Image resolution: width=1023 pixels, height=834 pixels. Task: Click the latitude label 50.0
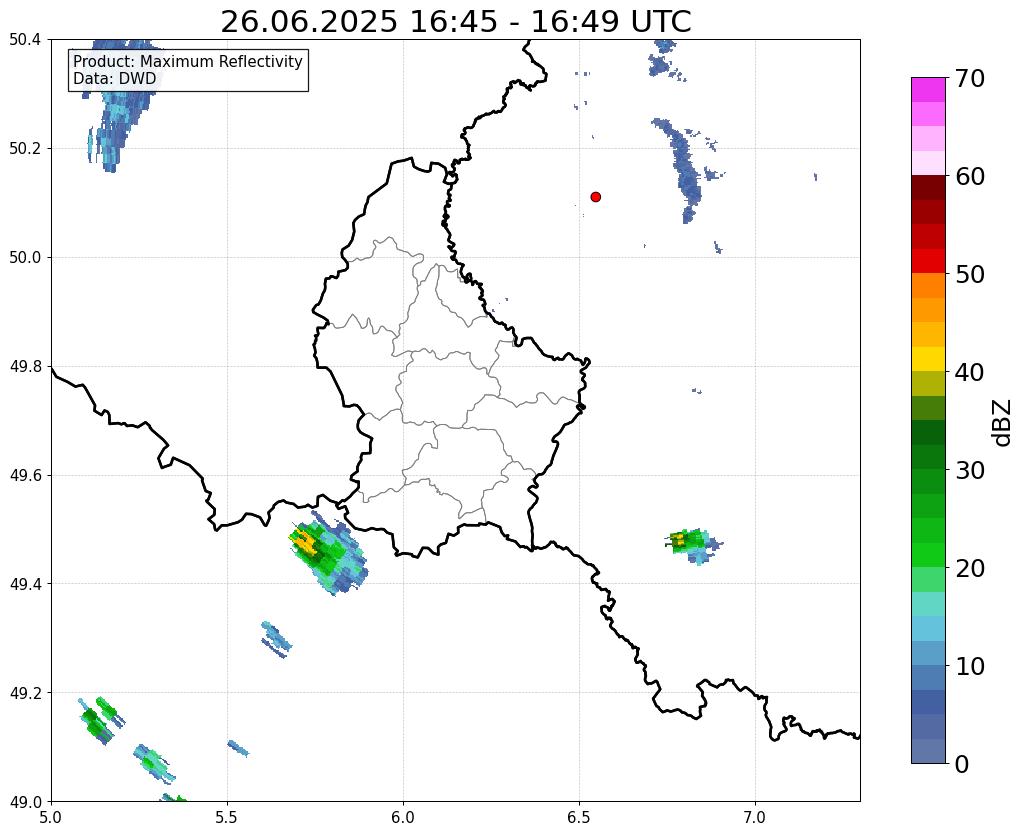25,258
